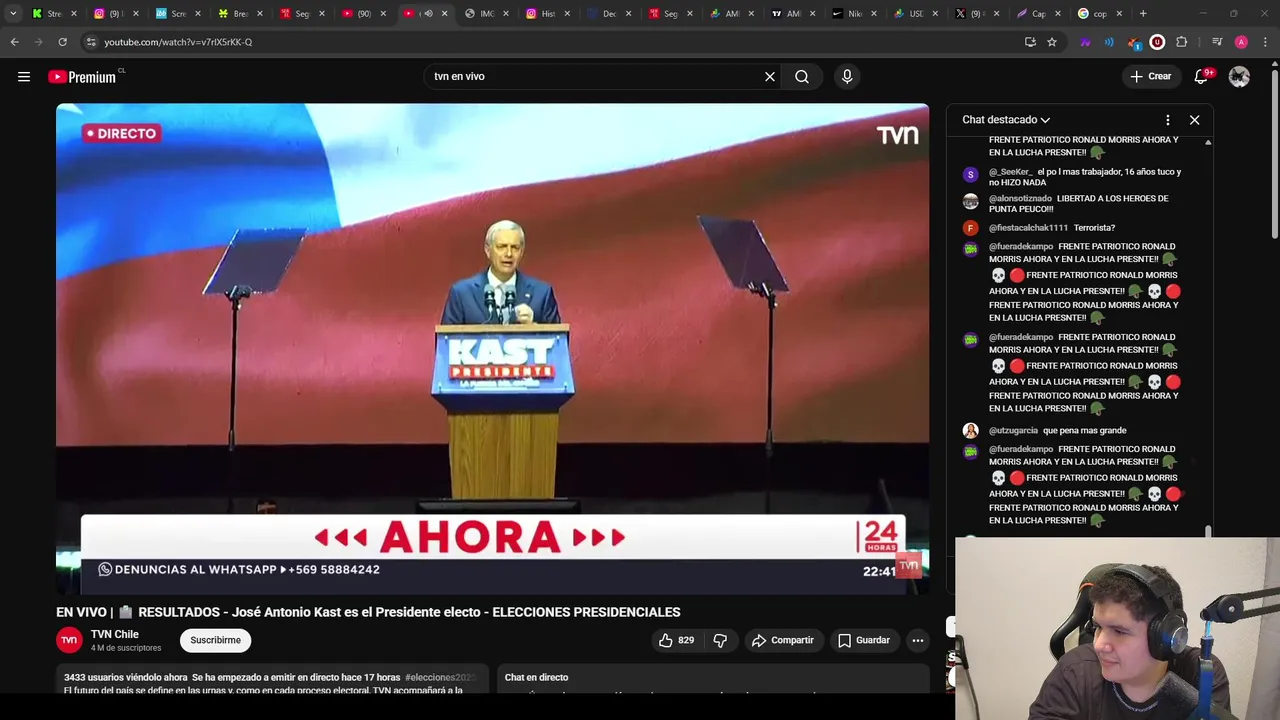Click '4 M de suscriptores' text
Screen dimensions: 1280x720
click(126, 648)
